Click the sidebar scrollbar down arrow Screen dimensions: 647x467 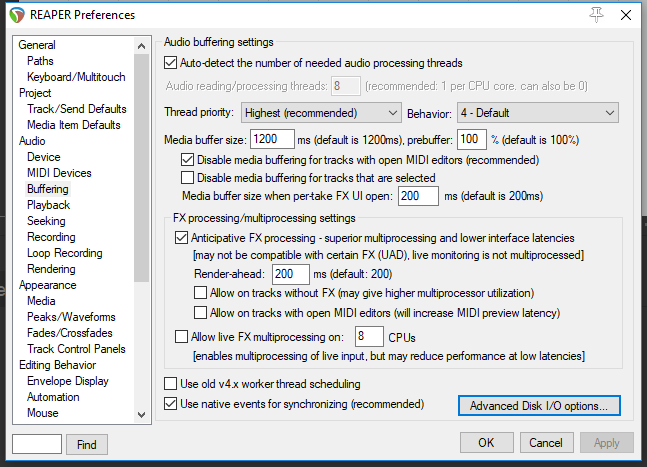click(x=142, y=414)
